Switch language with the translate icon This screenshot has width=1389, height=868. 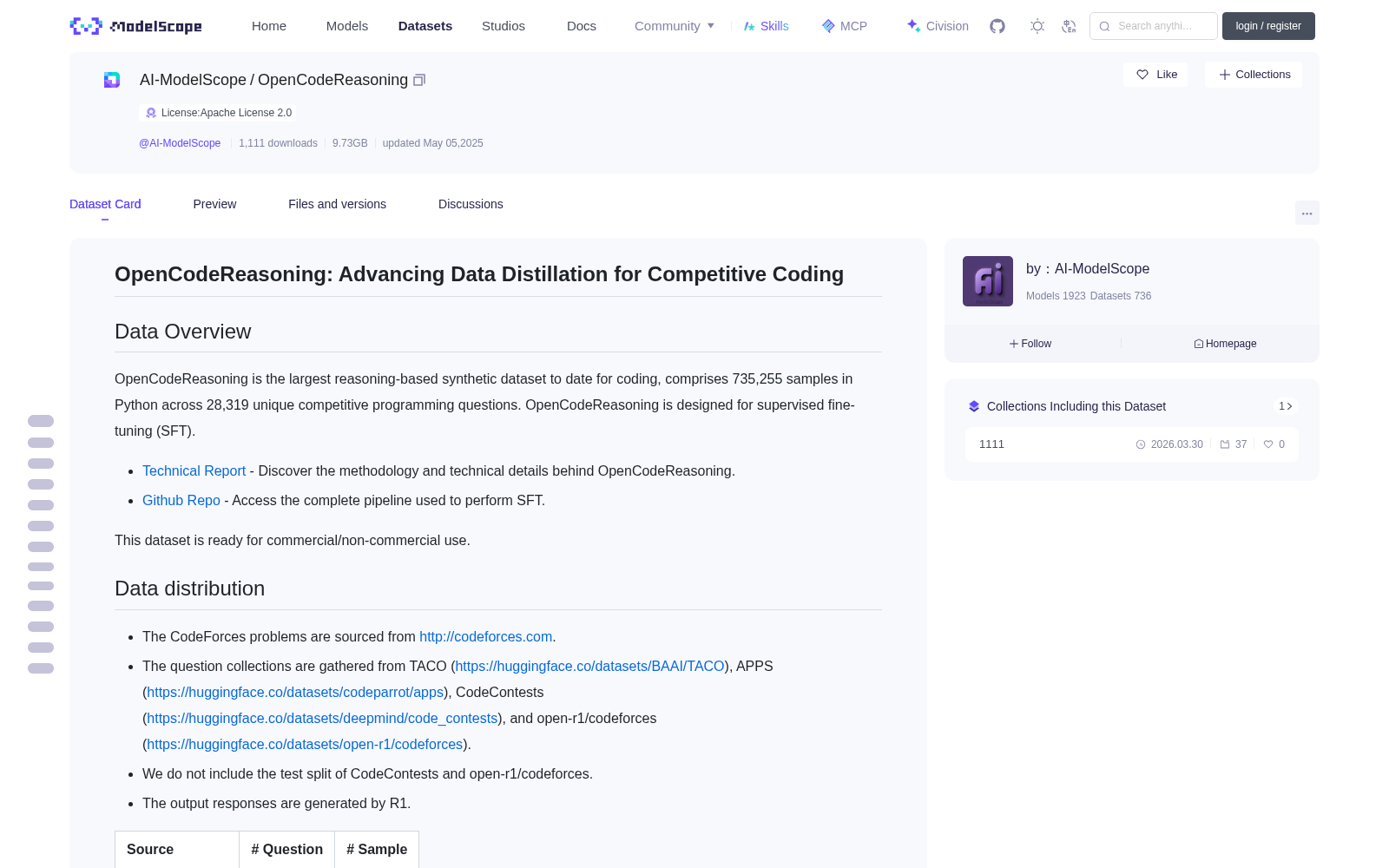coord(1070,26)
